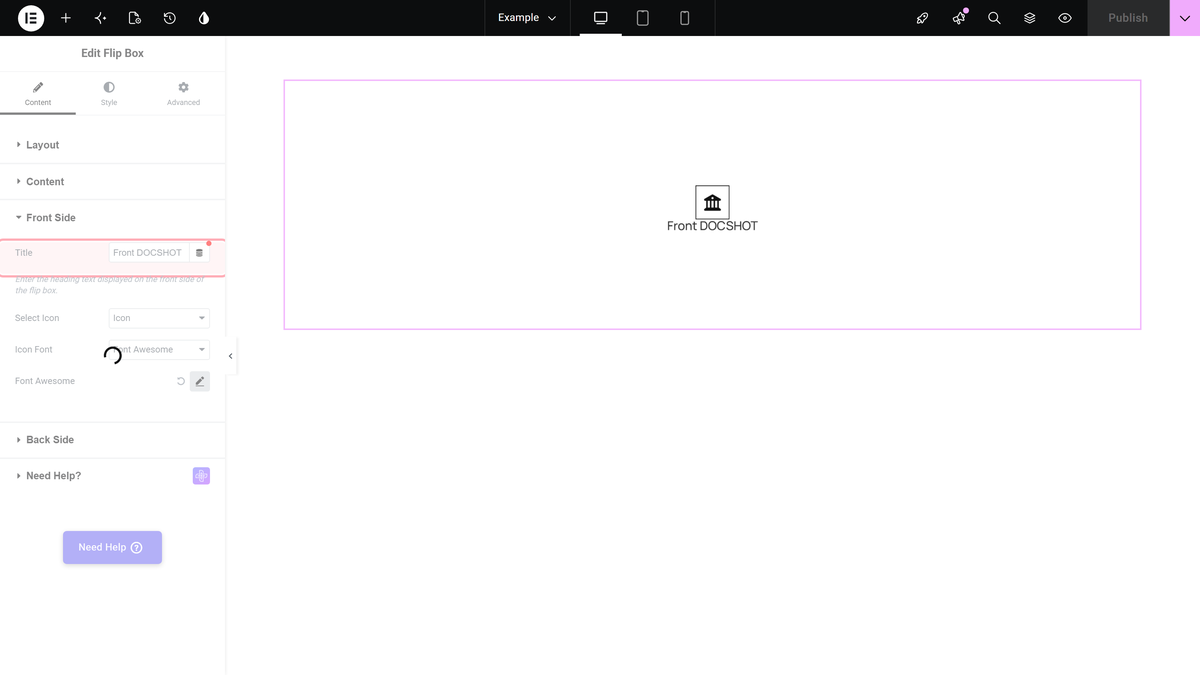Switch to Desktop device view

click(601, 18)
